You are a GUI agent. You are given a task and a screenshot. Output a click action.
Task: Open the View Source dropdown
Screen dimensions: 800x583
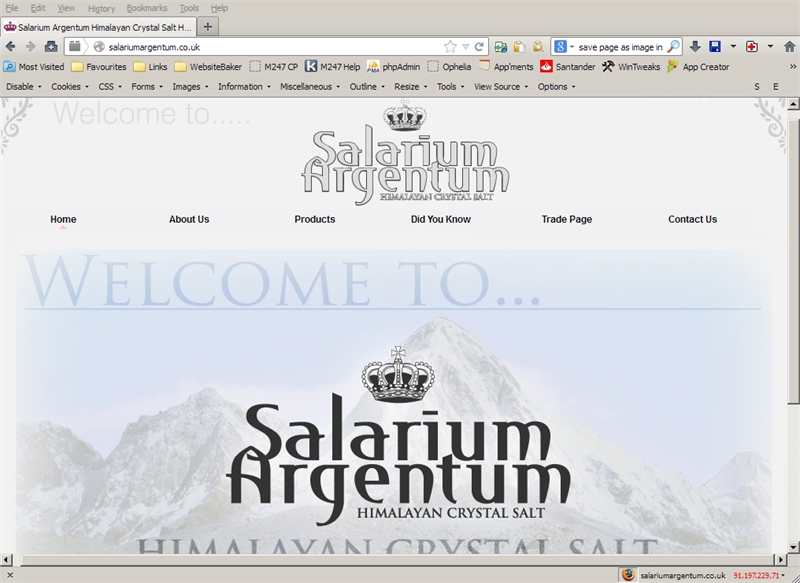point(500,87)
